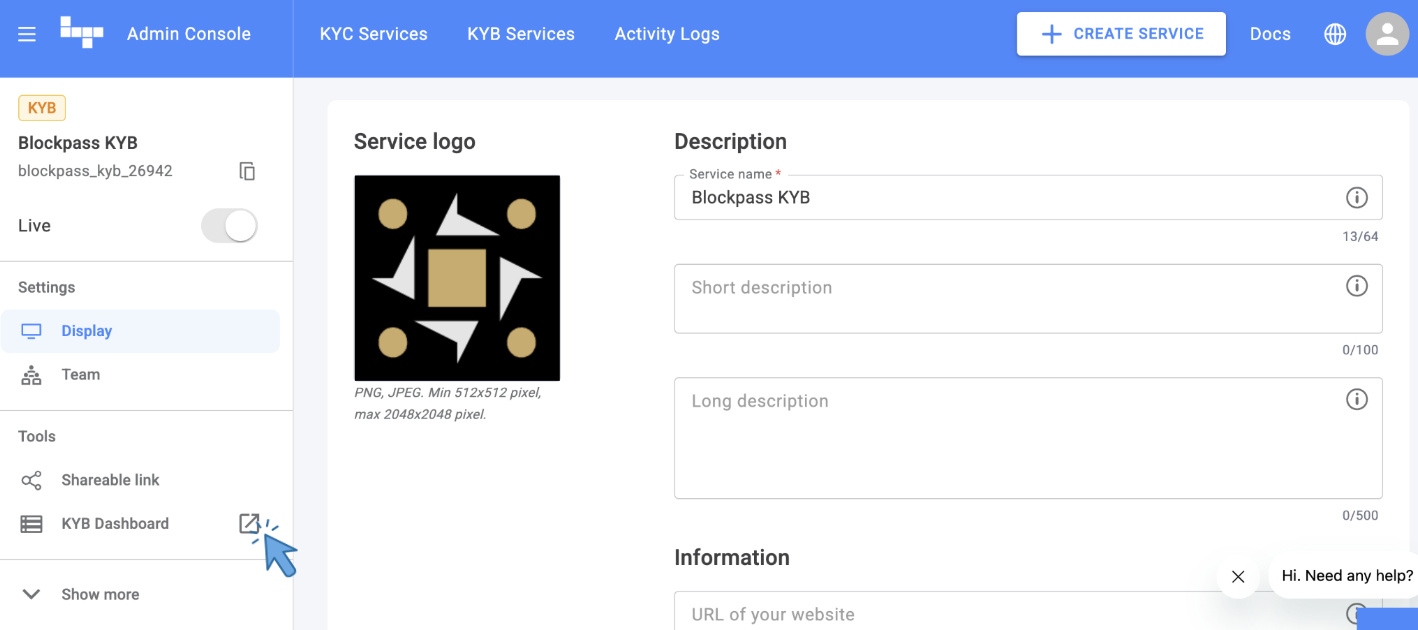1418x630 pixels.
Task: Click info icon in Long description field
Action: coord(1356,399)
